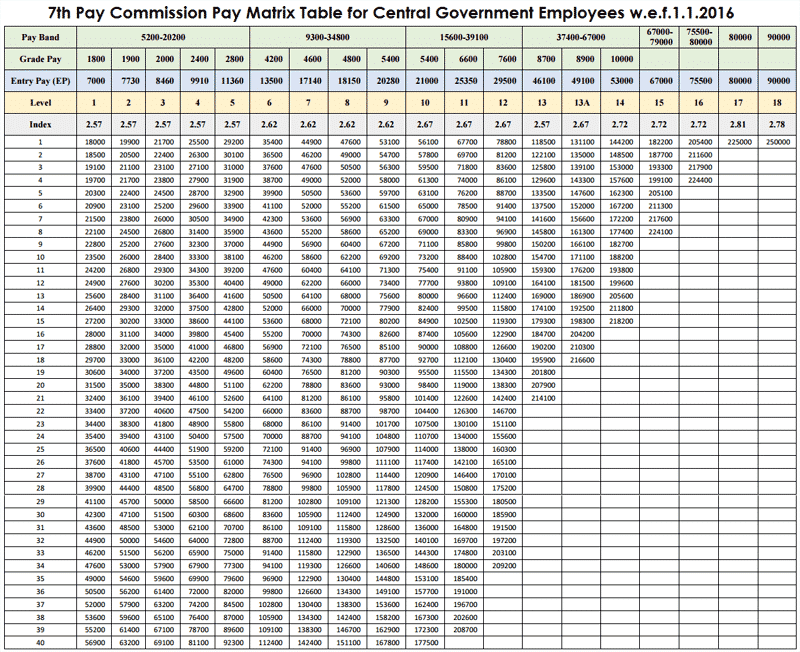Select Grade Pay value 4200
The image size is (800, 652).
click(273, 59)
